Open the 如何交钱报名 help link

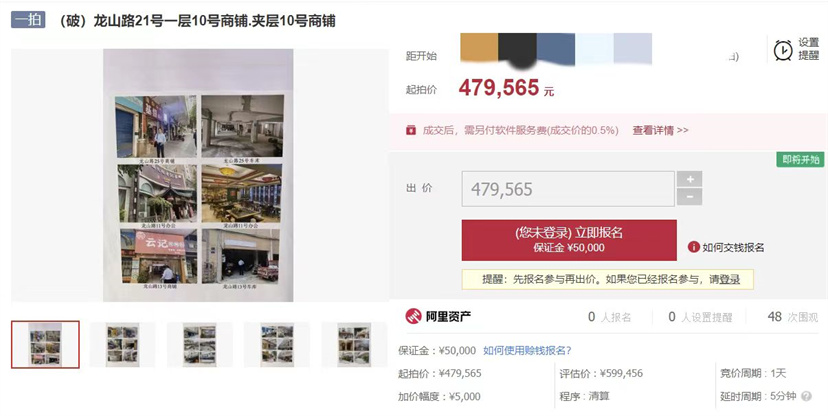point(733,247)
